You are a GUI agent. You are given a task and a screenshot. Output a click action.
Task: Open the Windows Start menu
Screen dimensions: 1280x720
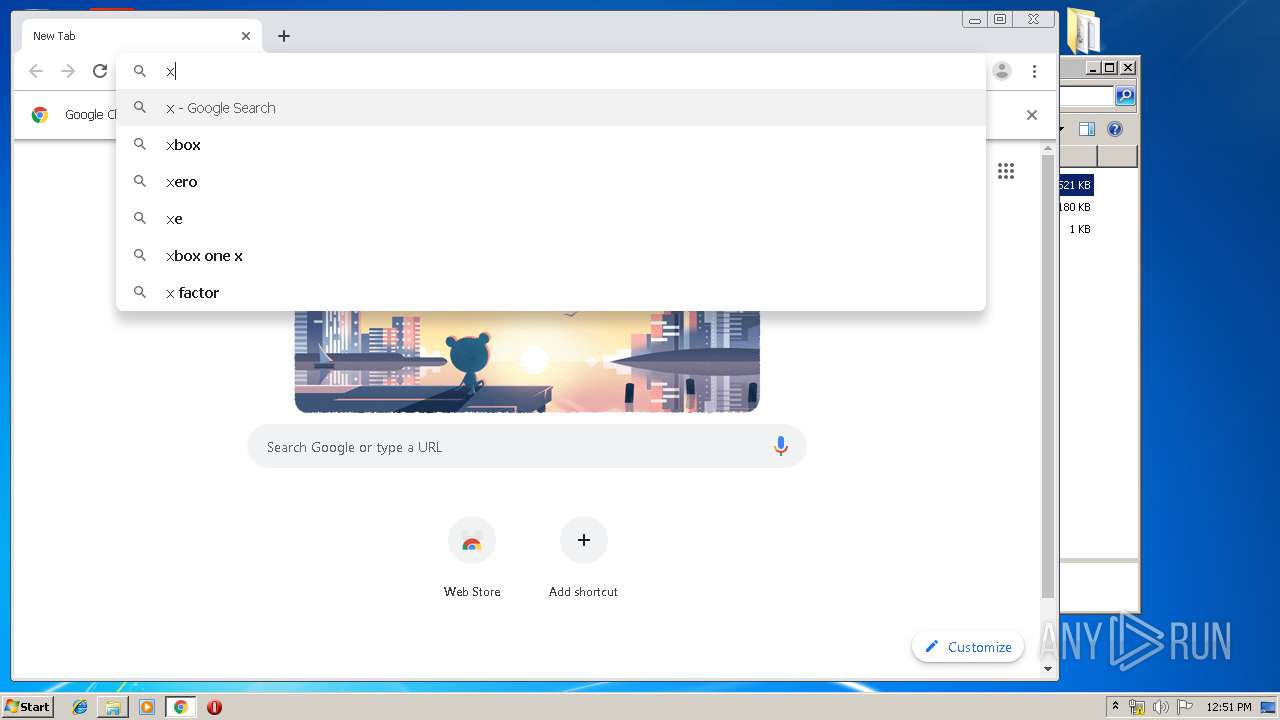pos(27,706)
